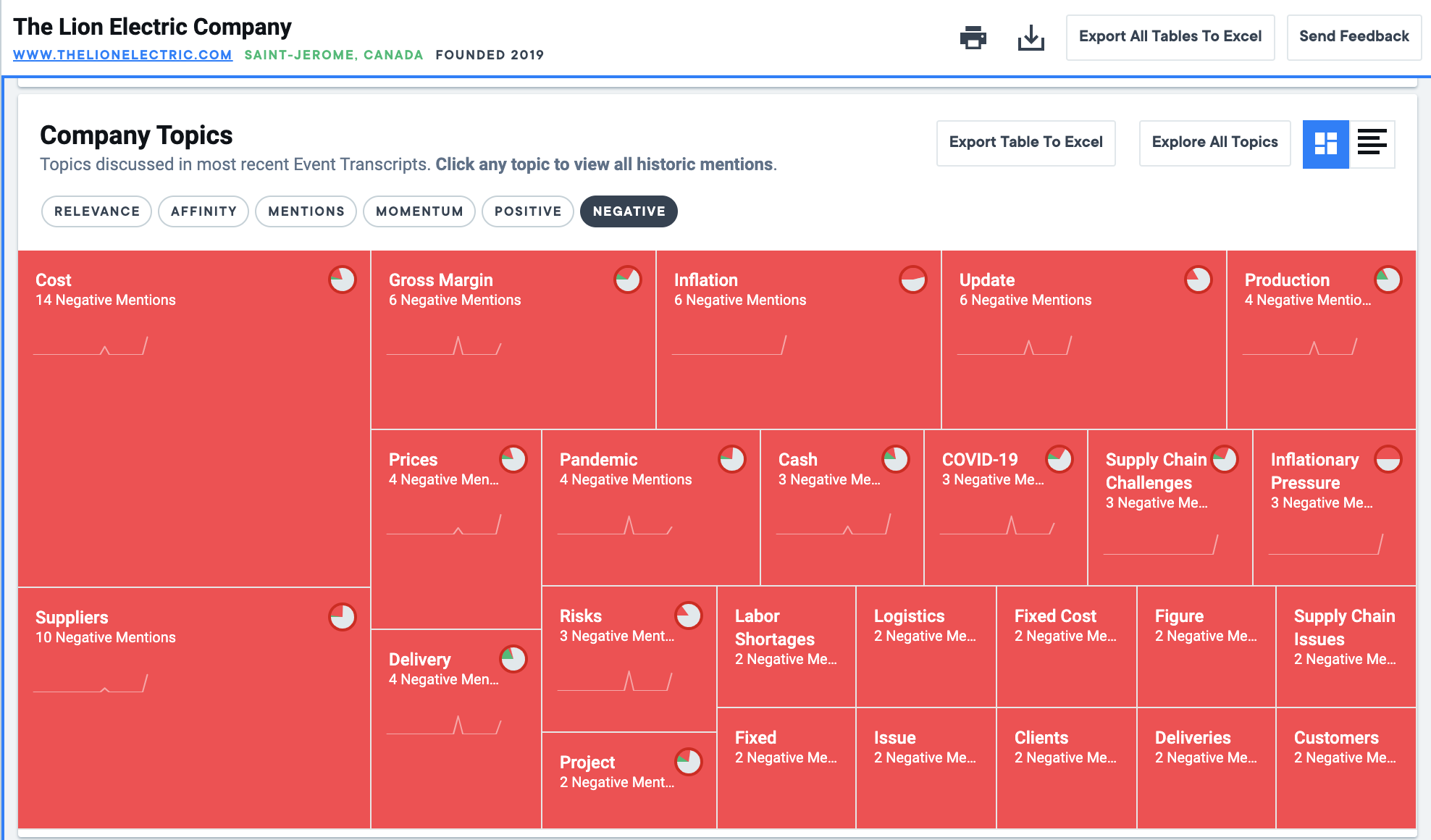Select the Positive filter
This screenshot has width=1431, height=840.
point(528,211)
